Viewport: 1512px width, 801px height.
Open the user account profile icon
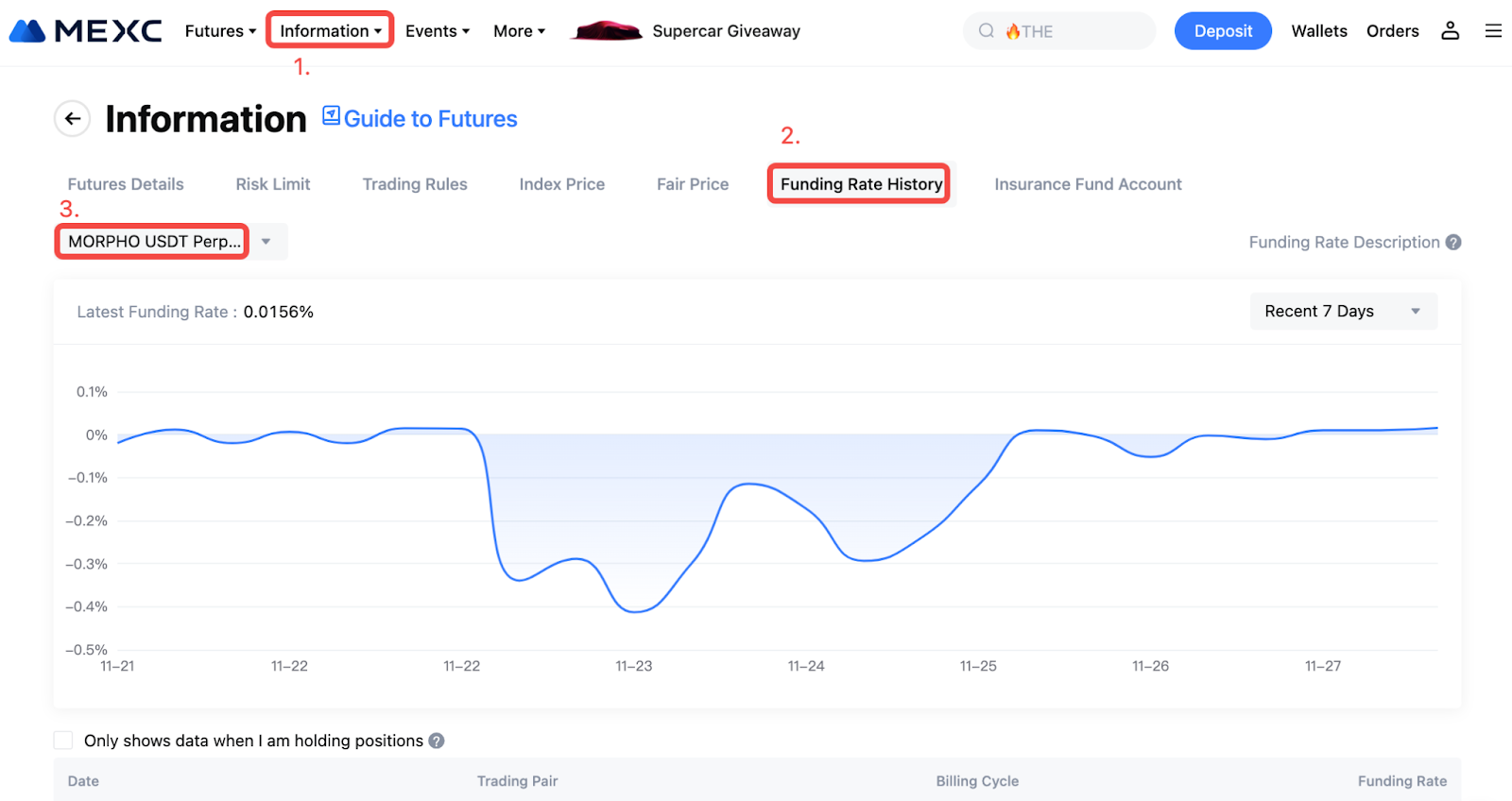coord(1450,31)
